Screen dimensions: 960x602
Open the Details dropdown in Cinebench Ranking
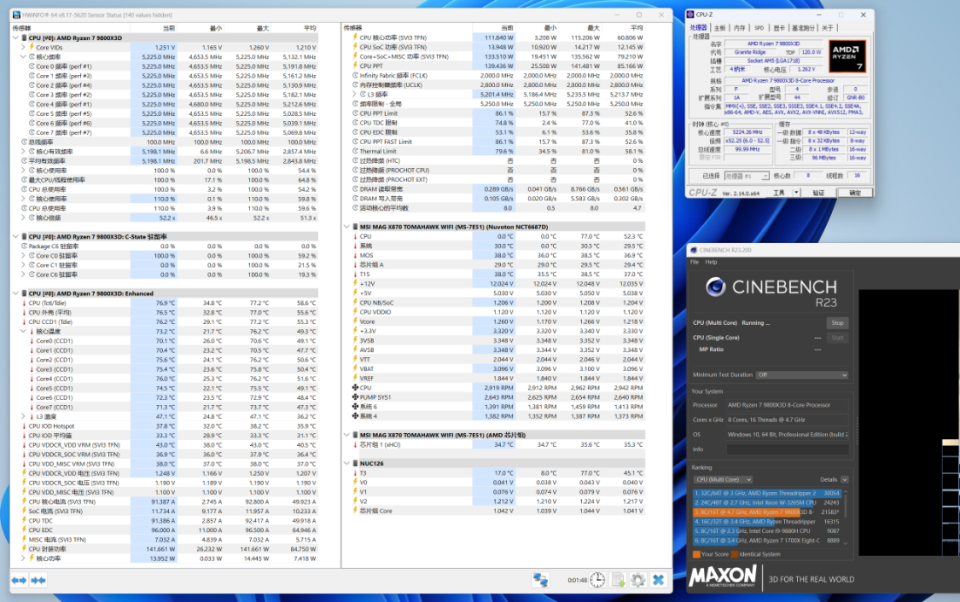point(844,480)
